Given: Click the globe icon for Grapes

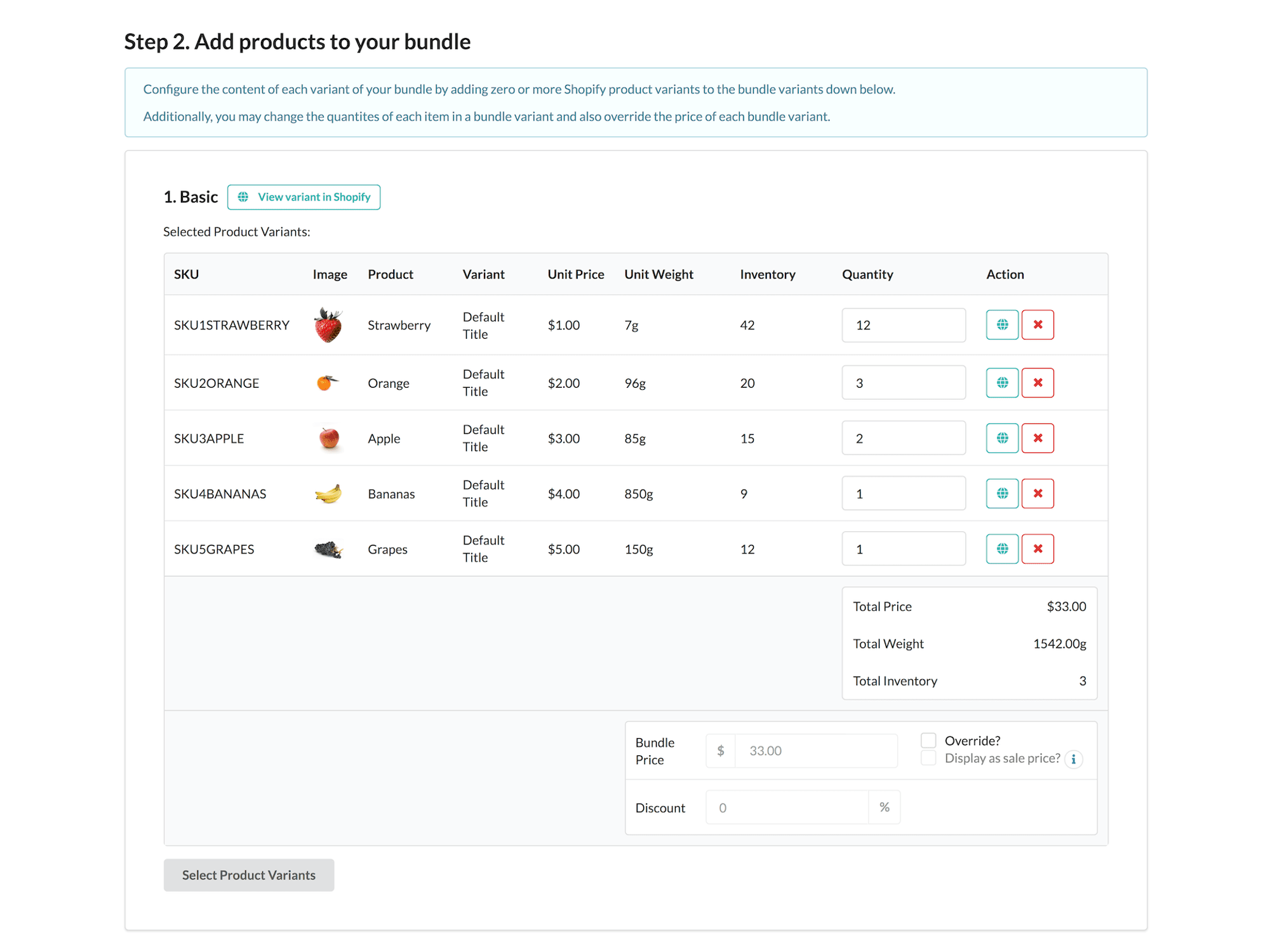Looking at the screenshot, I should point(1002,548).
